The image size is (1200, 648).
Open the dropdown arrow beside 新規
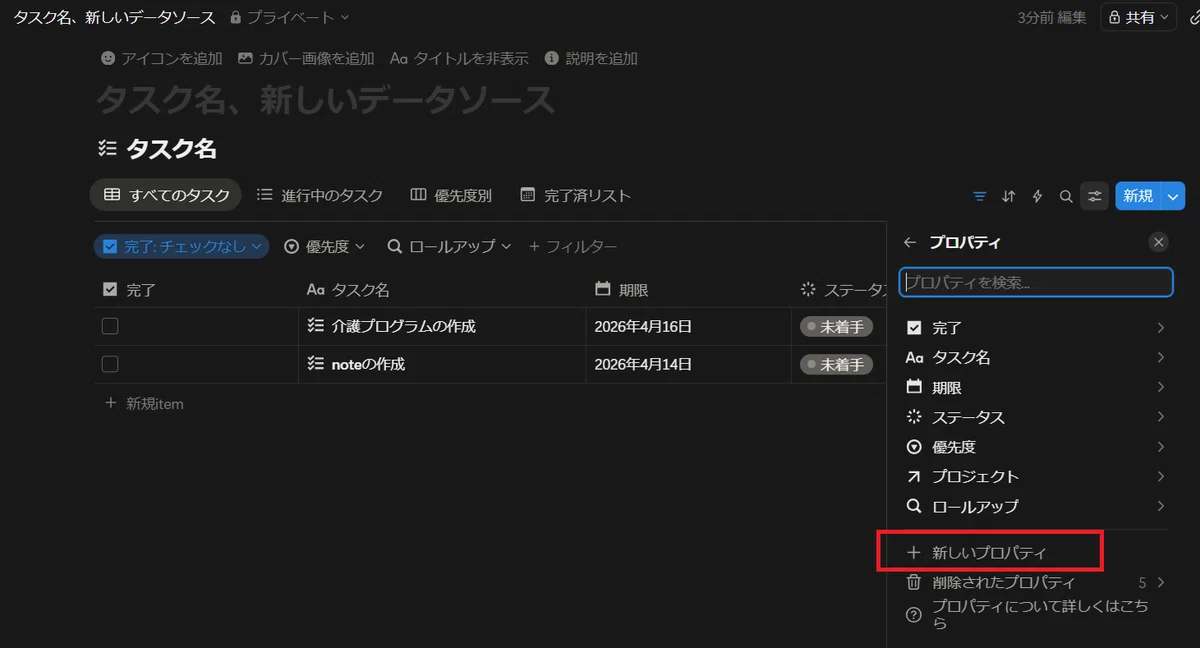pos(1173,196)
